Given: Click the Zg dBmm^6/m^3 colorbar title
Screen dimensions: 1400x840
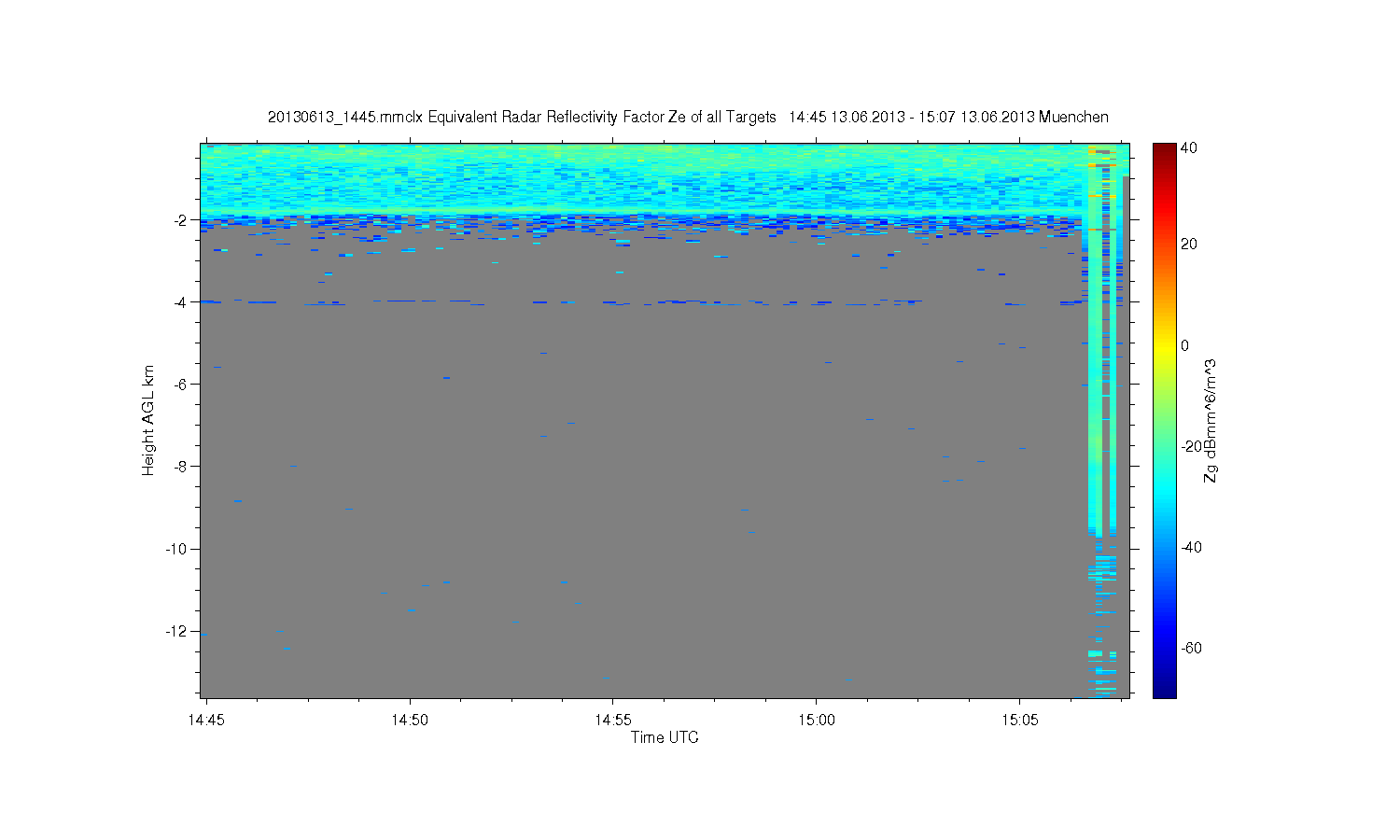Looking at the screenshot, I should pos(1211,420).
